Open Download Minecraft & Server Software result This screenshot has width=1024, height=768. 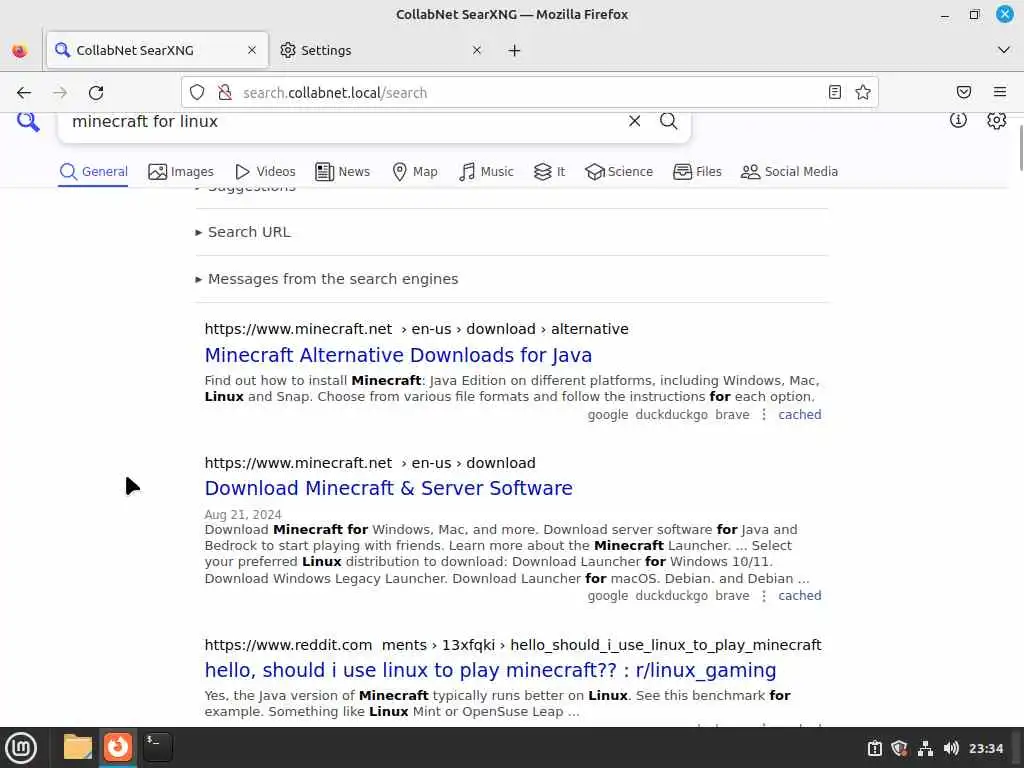pyautogui.click(x=389, y=488)
